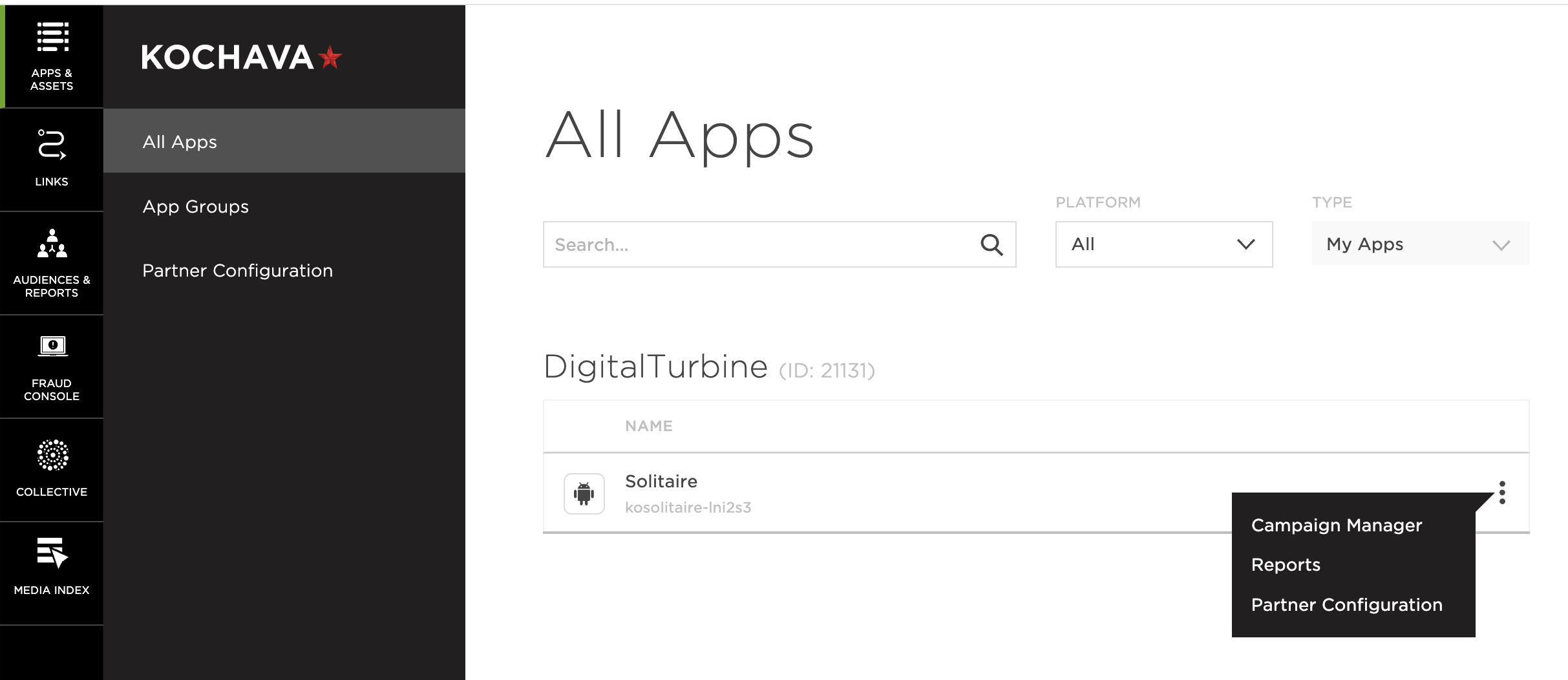The width and height of the screenshot is (1568, 680).
Task: Open the Media Index
Action: (52, 566)
